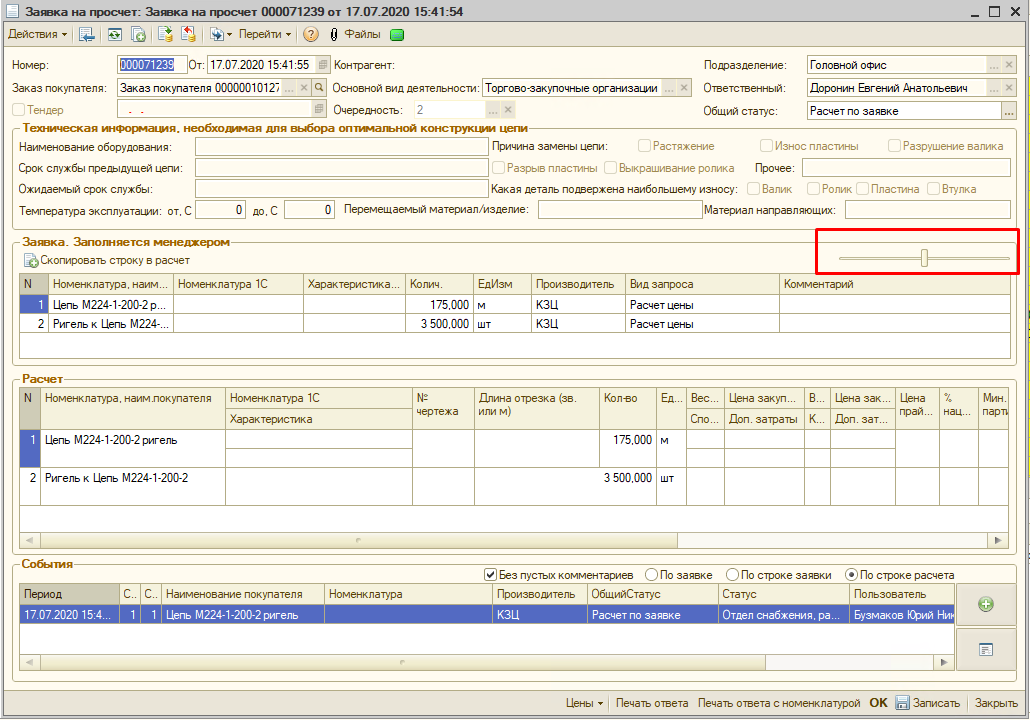Clear the Очередность field with X
Screen dimensions: 1030x720
[508, 110]
